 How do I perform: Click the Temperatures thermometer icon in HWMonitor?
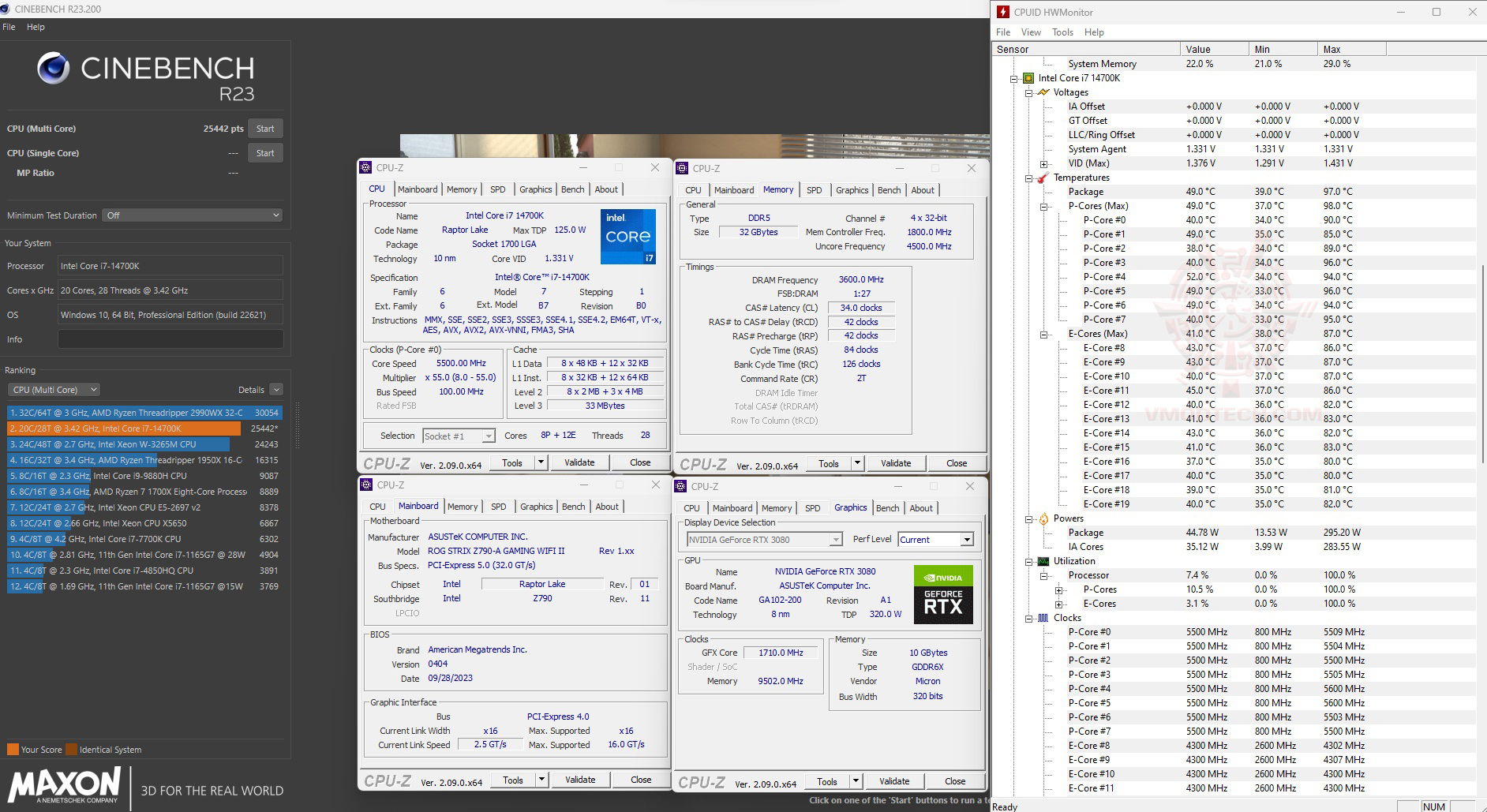tap(1043, 178)
